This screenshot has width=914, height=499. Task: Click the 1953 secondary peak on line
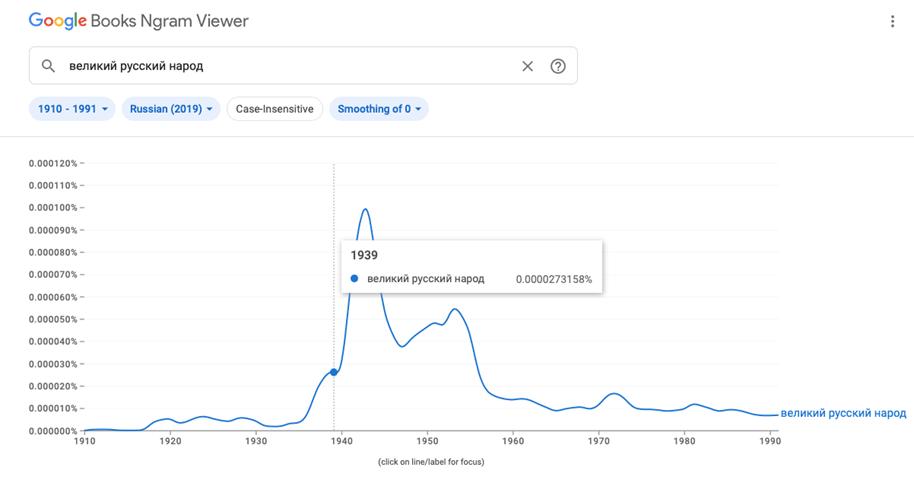click(x=454, y=309)
